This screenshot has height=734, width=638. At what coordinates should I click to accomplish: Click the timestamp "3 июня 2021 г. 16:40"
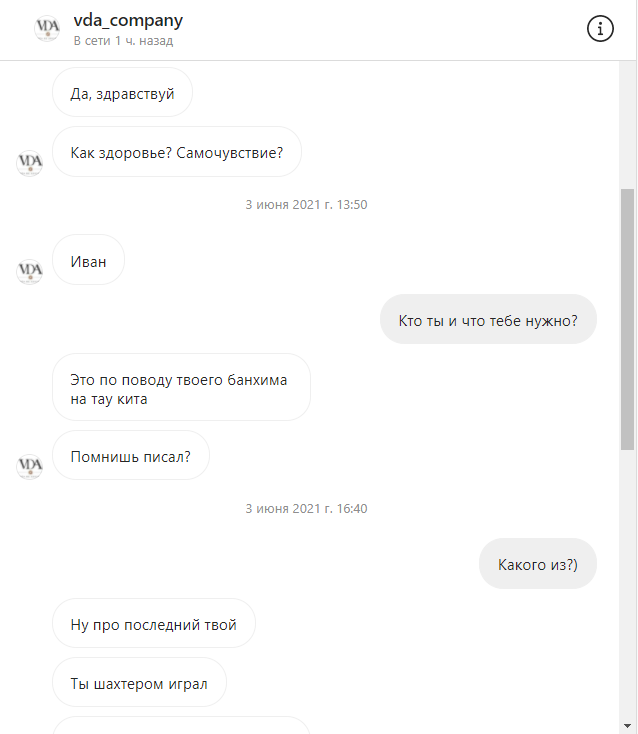307,508
